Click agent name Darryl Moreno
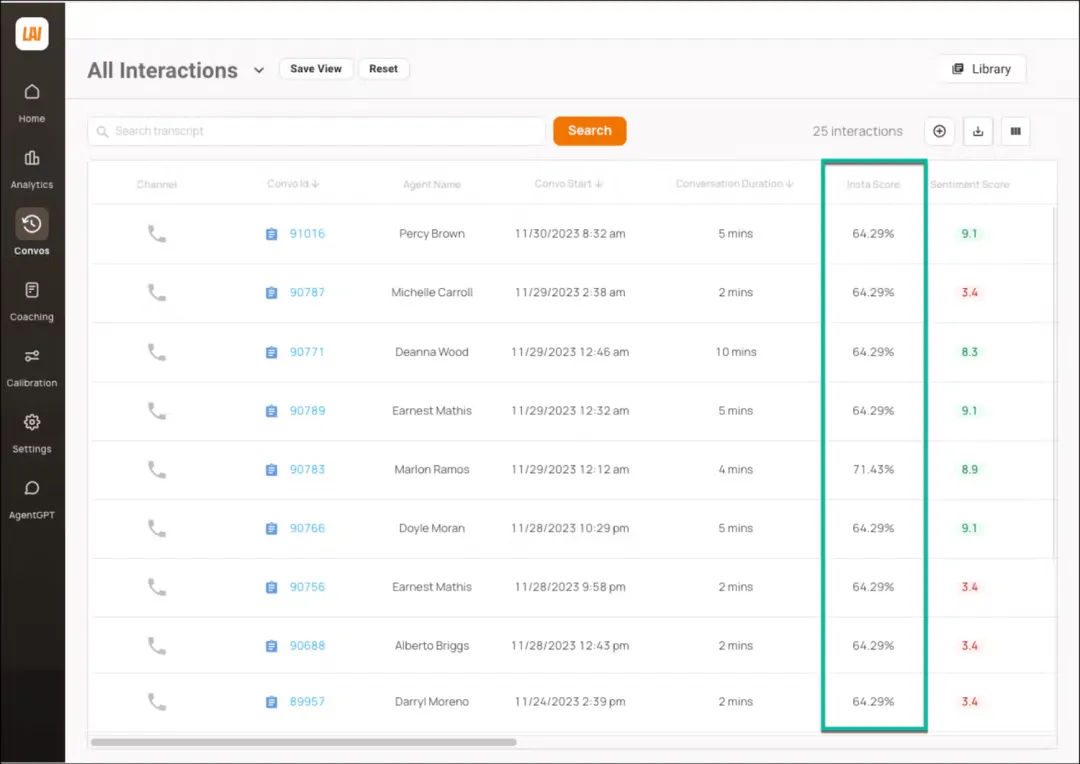Viewport: 1080px width, 764px height. [x=432, y=701]
